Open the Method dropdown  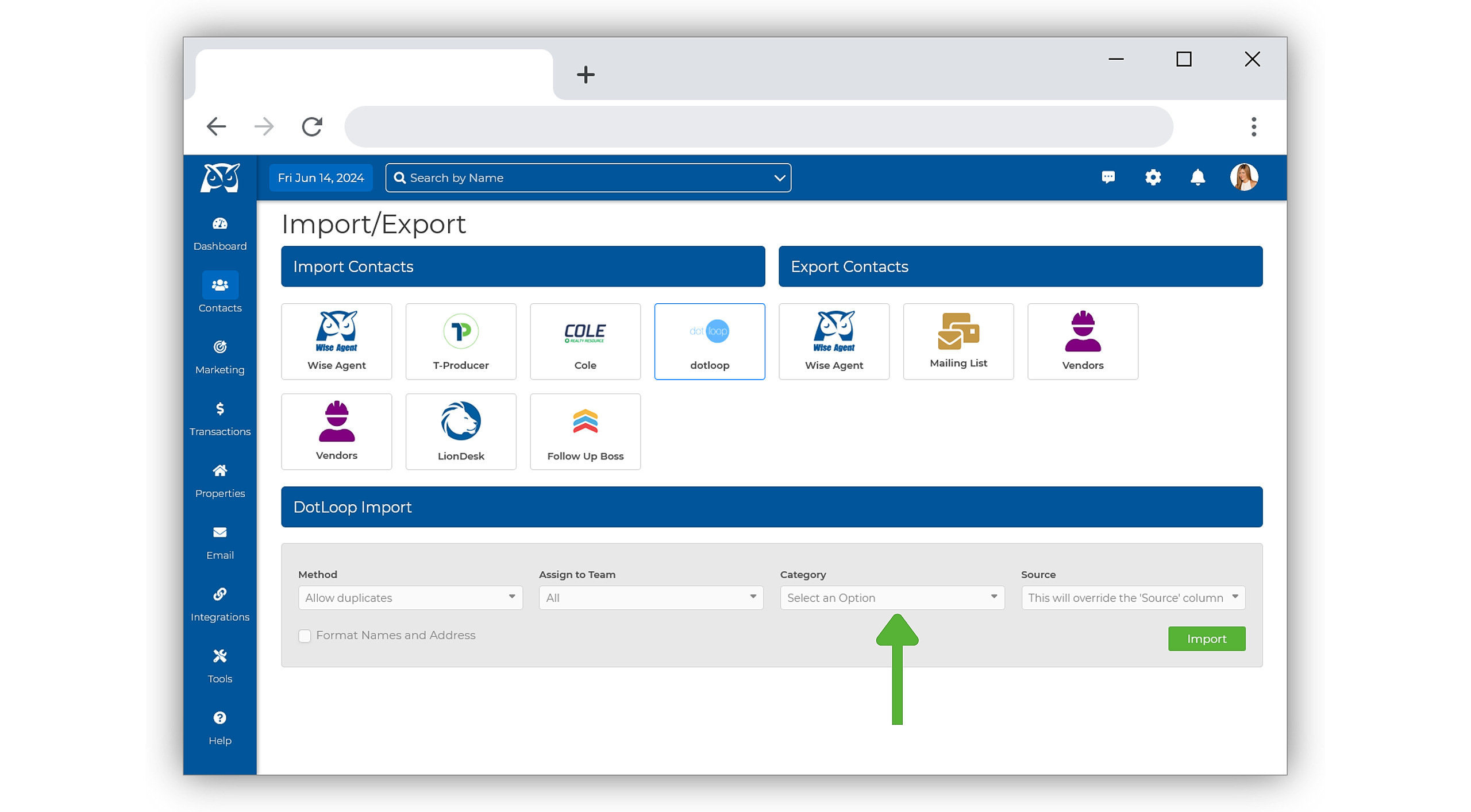410,598
